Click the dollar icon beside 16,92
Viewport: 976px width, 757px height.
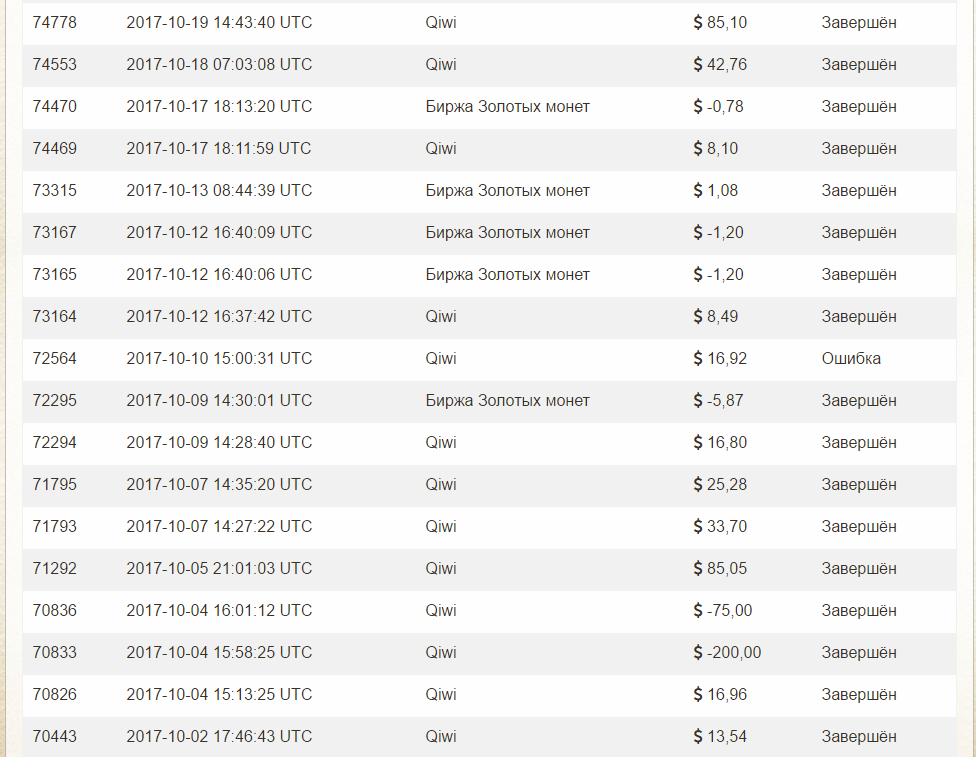point(697,358)
